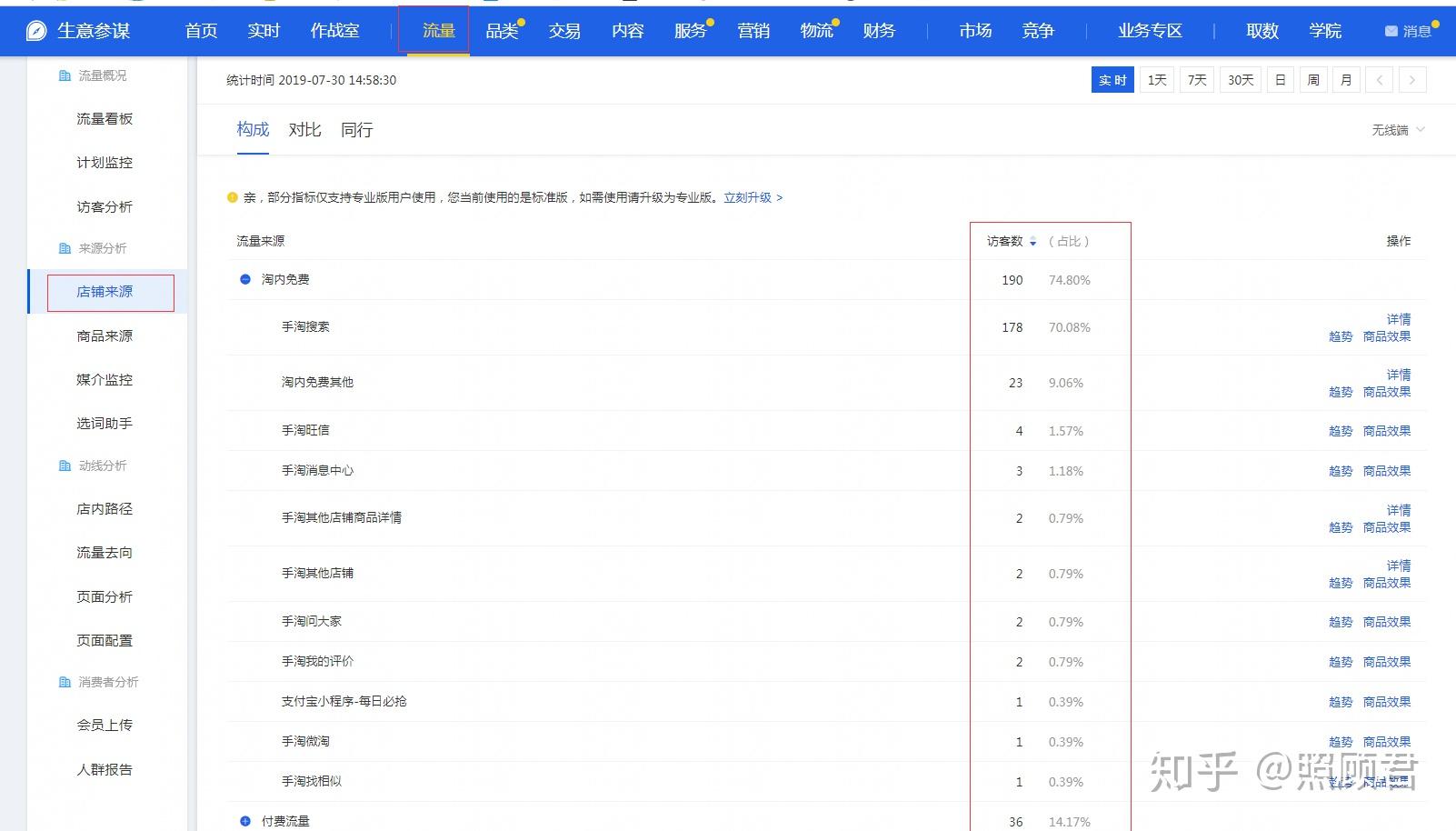
Task: View 趋势 for the 手淘旺信 row
Action: tap(1341, 431)
